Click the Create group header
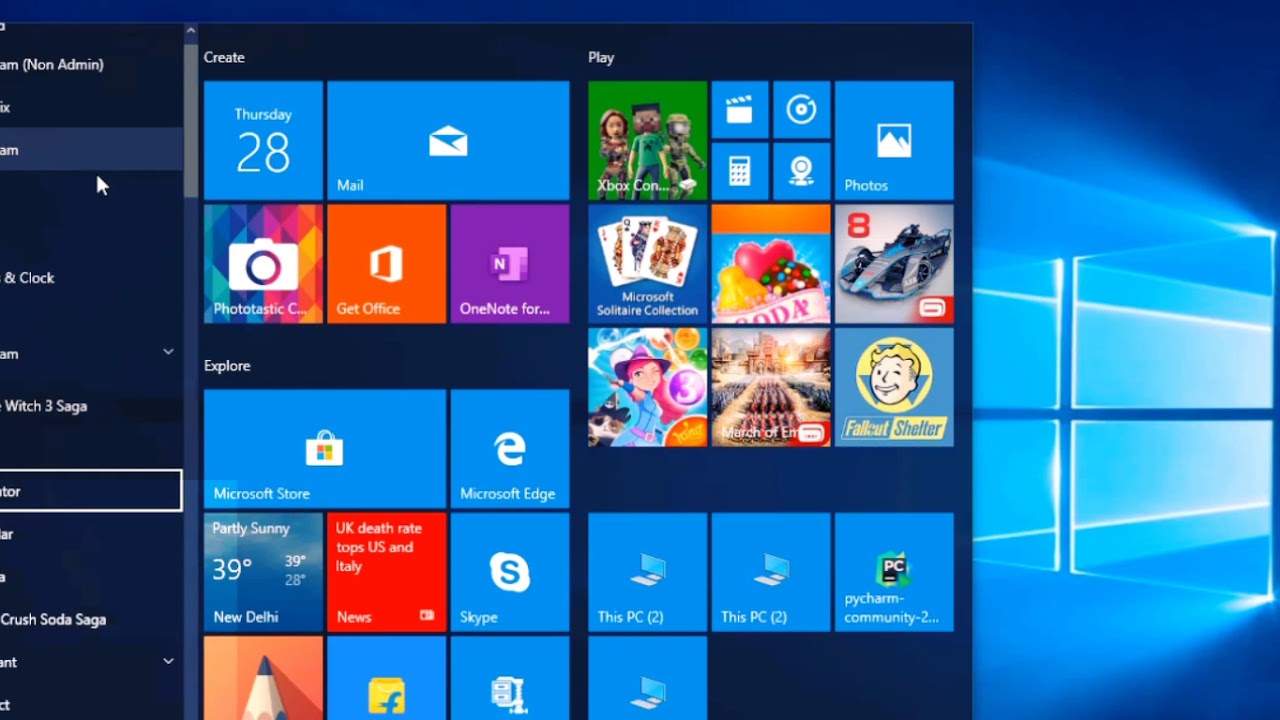The width and height of the screenshot is (1280, 720). (224, 57)
